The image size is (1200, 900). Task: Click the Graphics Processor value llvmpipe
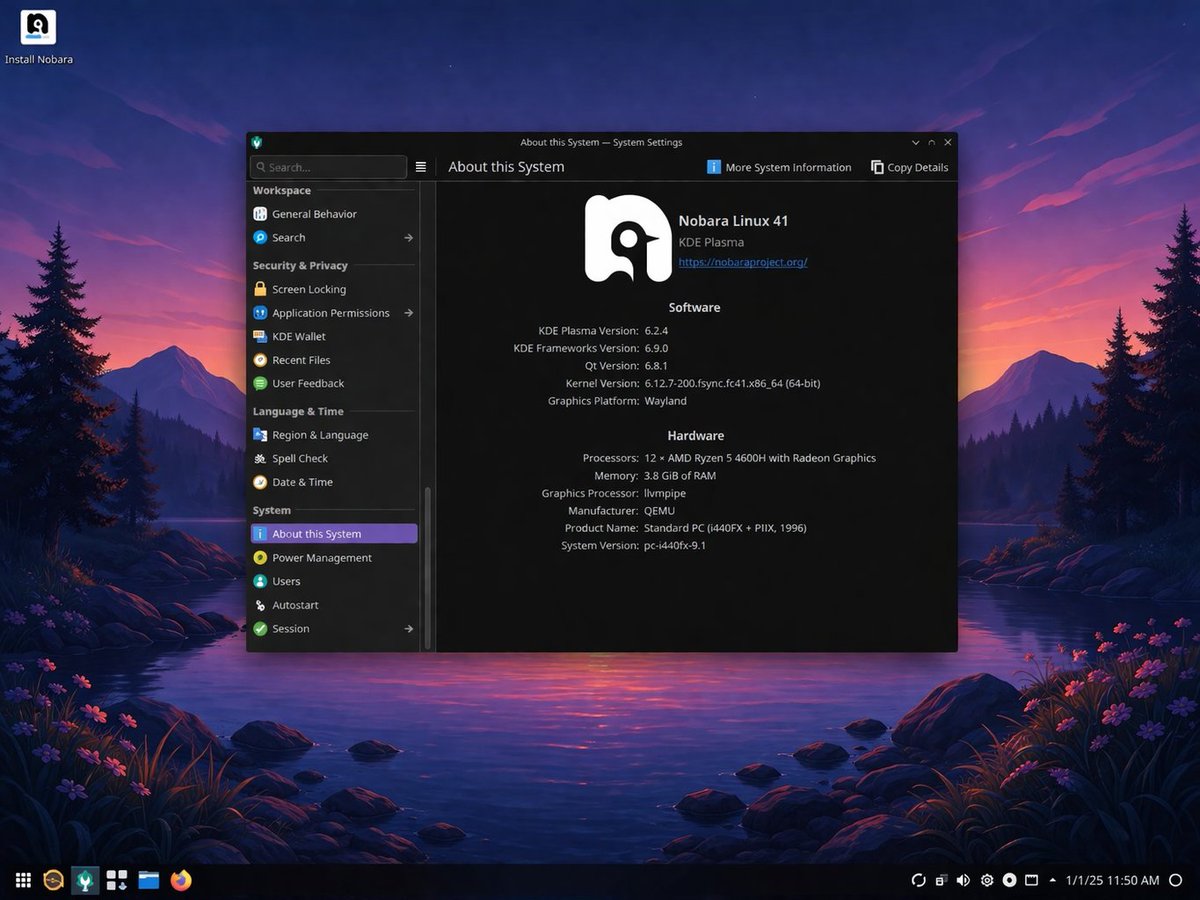(665, 493)
